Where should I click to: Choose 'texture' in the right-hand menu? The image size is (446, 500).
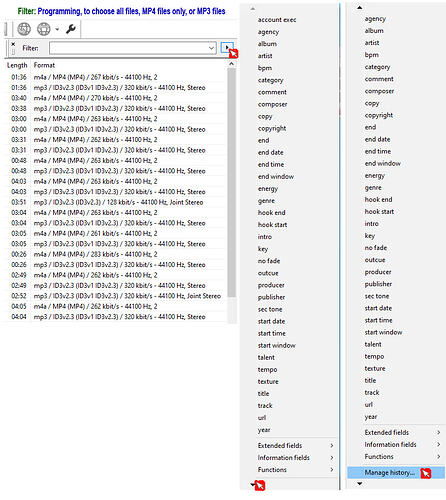375,368
